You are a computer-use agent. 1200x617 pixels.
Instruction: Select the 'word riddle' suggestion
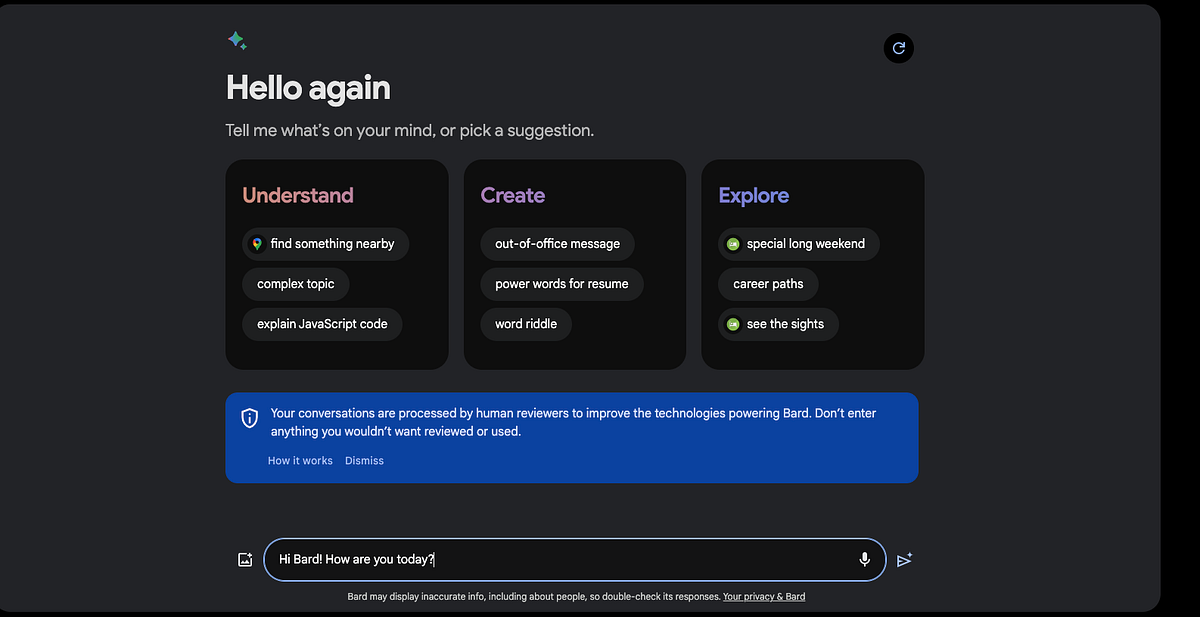(526, 324)
